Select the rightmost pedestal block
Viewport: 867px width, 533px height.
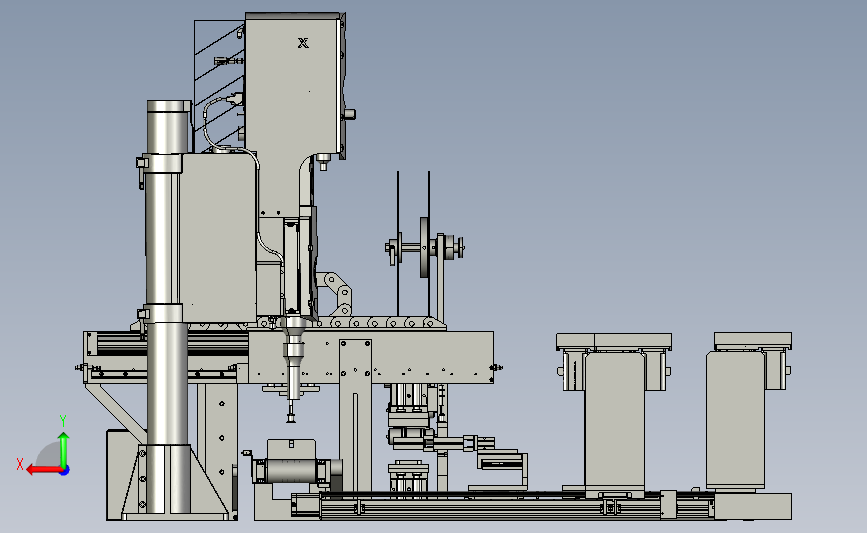[x=735, y=420]
